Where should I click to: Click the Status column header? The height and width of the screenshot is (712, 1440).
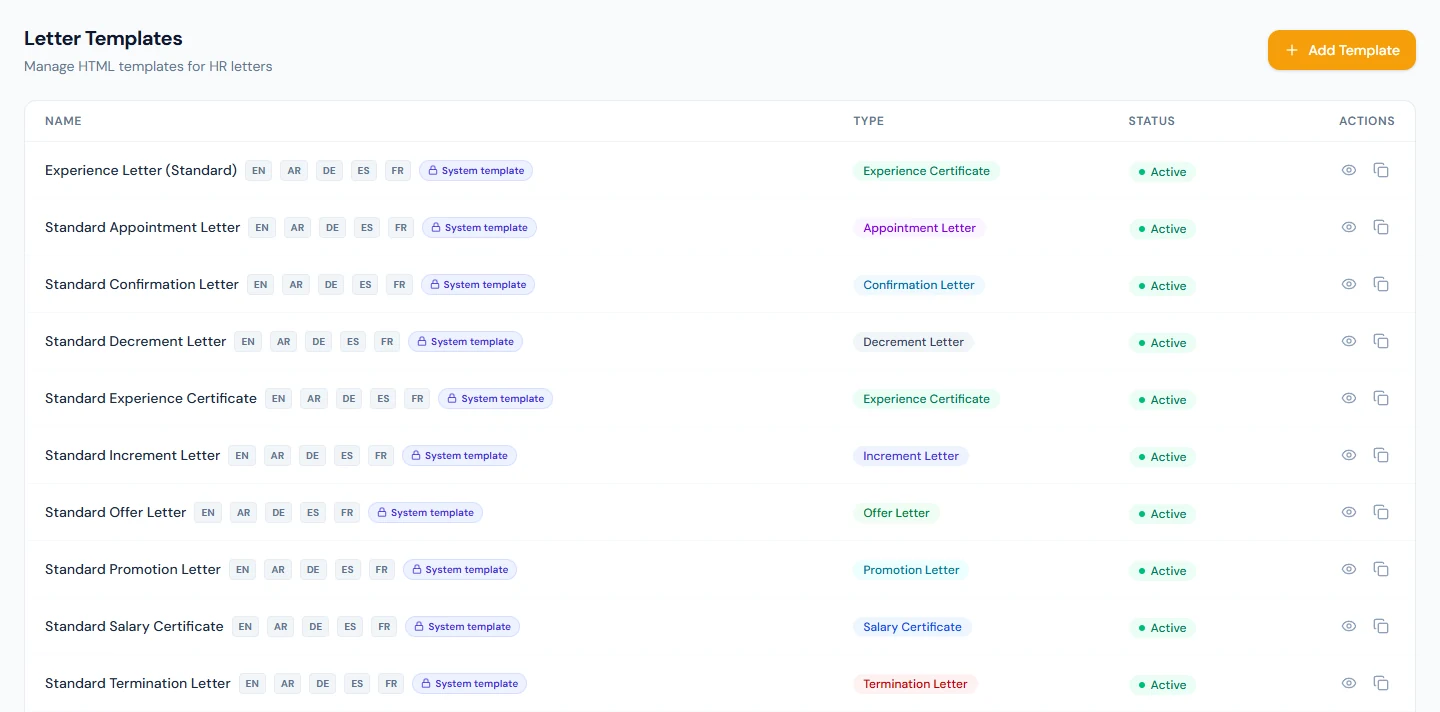click(x=1152, y=121)
